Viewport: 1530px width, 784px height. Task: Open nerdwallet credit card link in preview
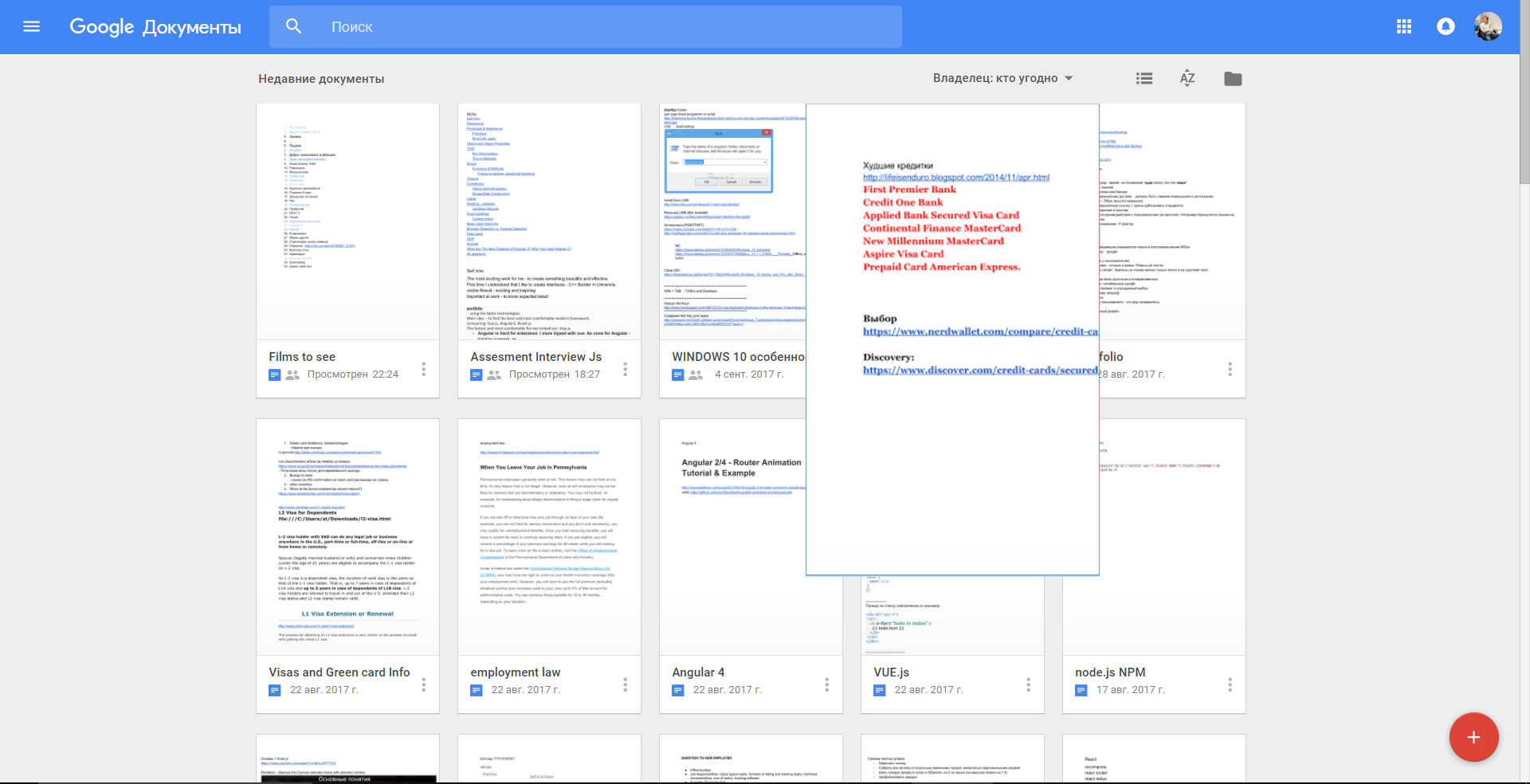coord(980,331)
